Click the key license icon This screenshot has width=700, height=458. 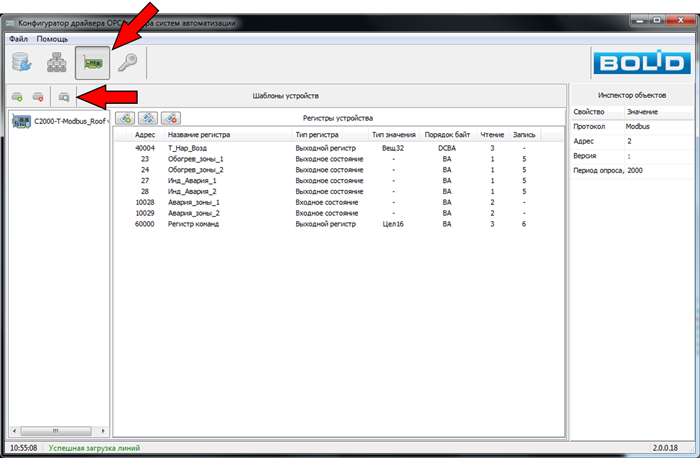point(127,63)
